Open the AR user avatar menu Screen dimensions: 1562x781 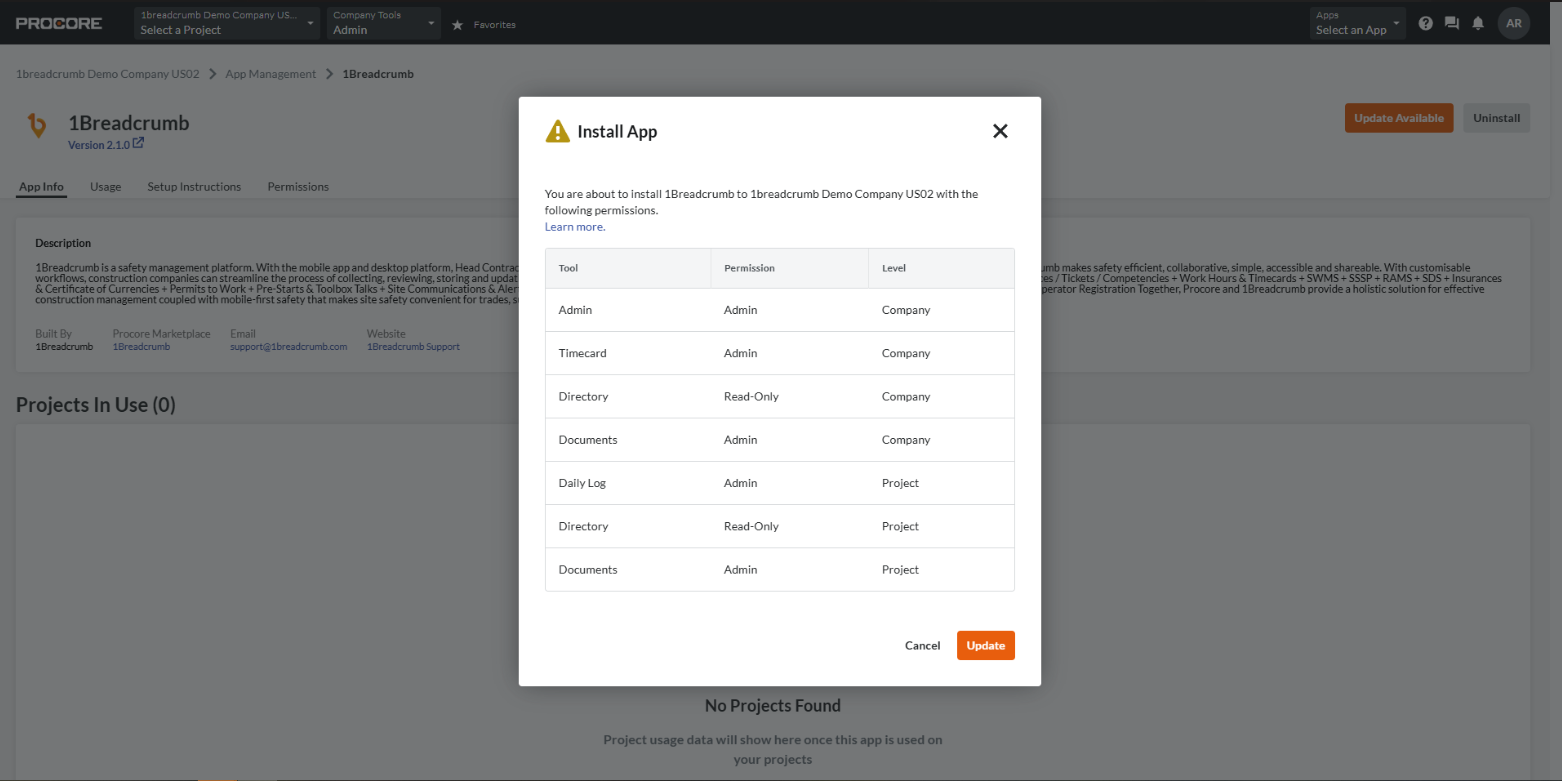tap(1514, 24)
